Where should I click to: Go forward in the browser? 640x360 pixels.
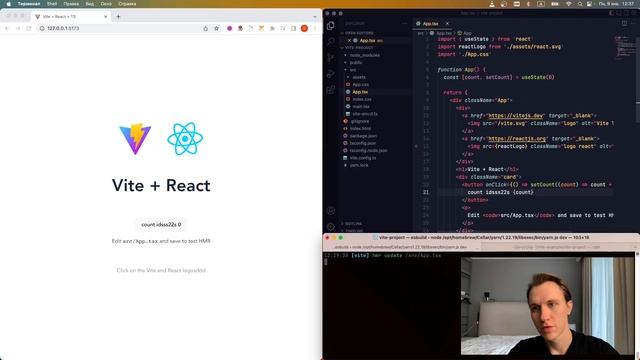(x=18, y=28)
